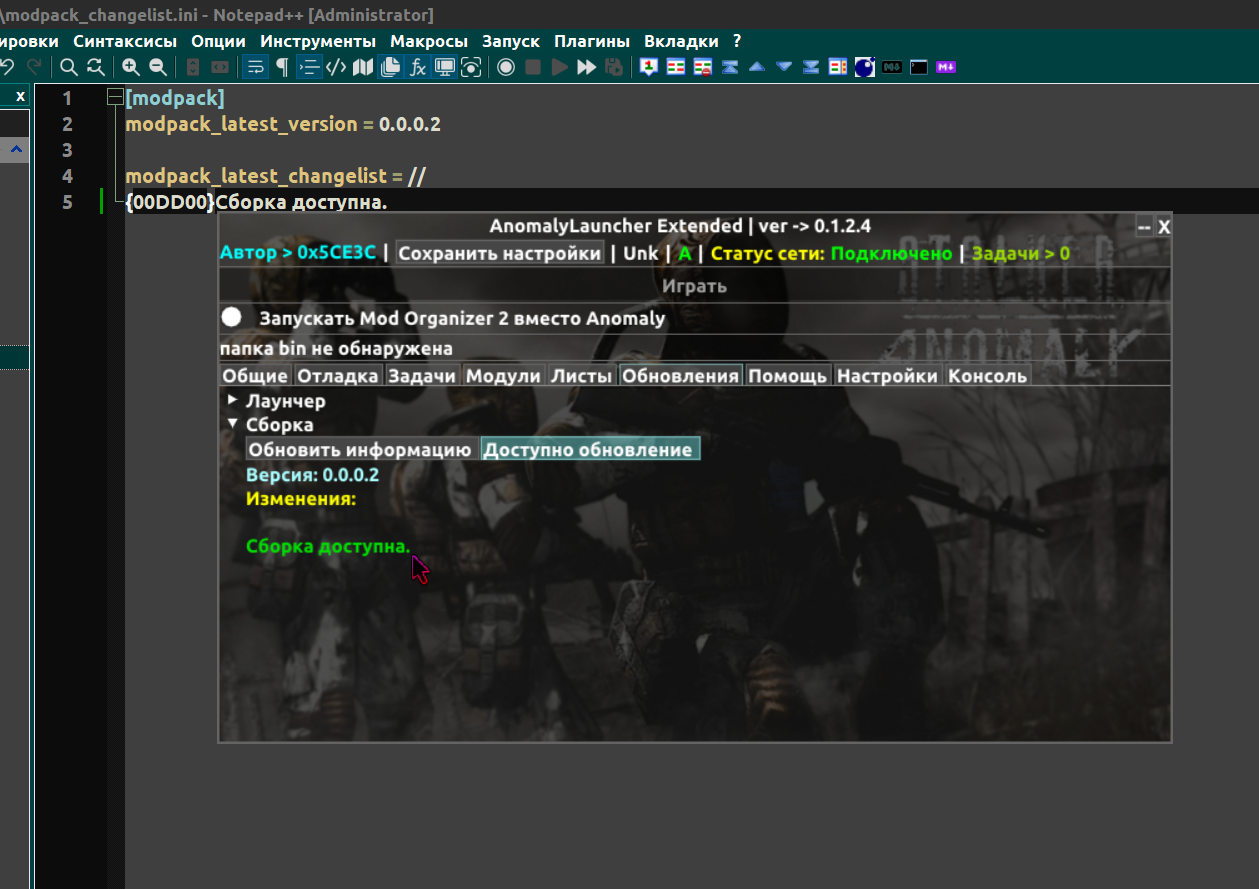Image resolution: width=1259 pixels, height=889 pixels.
Task: Click the black Markdown panel icon
Action: [x=892, y=67]
